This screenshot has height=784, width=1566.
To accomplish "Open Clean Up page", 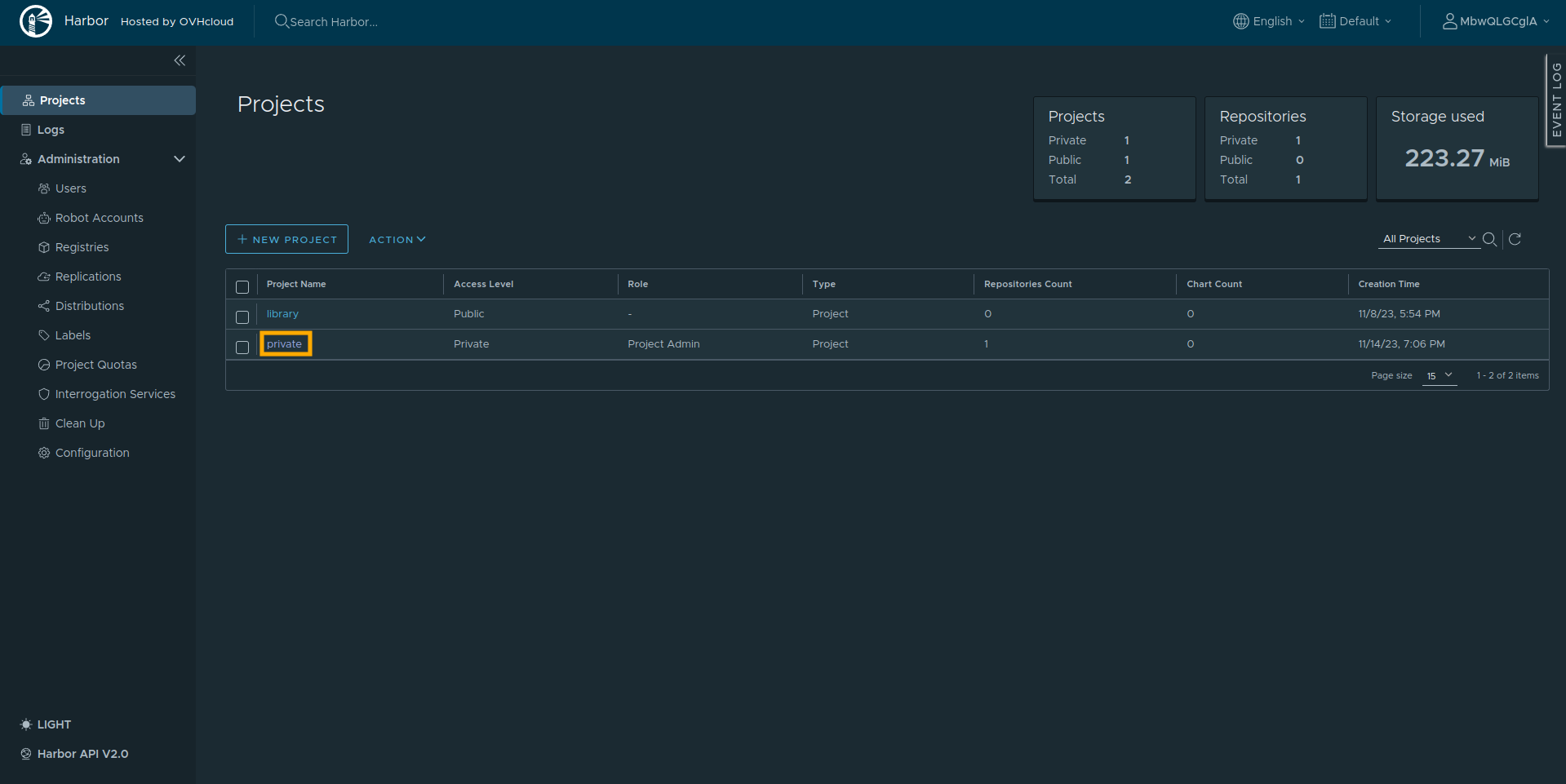I will [80, 423].
